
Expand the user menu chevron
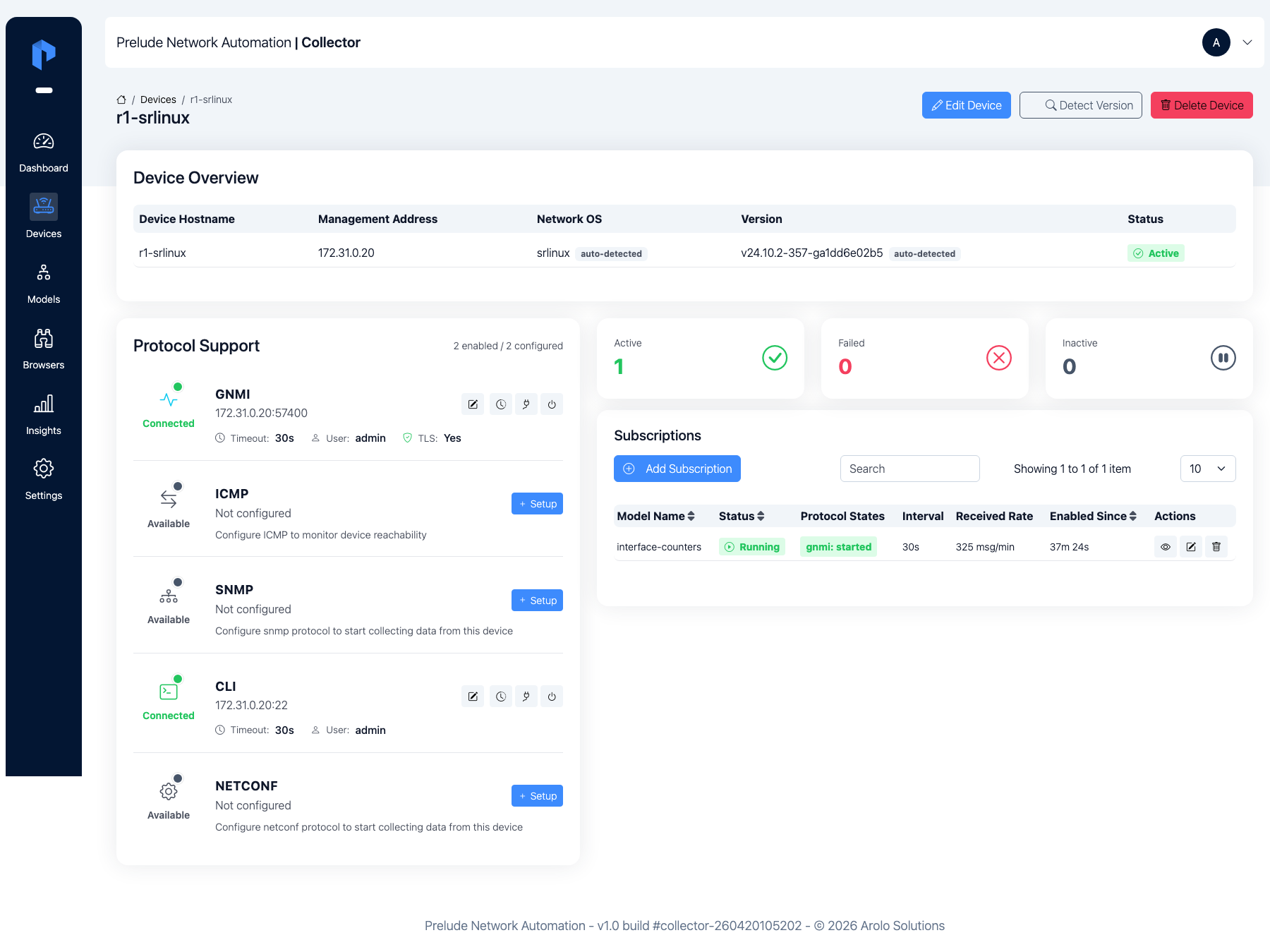pos(1247,42)
